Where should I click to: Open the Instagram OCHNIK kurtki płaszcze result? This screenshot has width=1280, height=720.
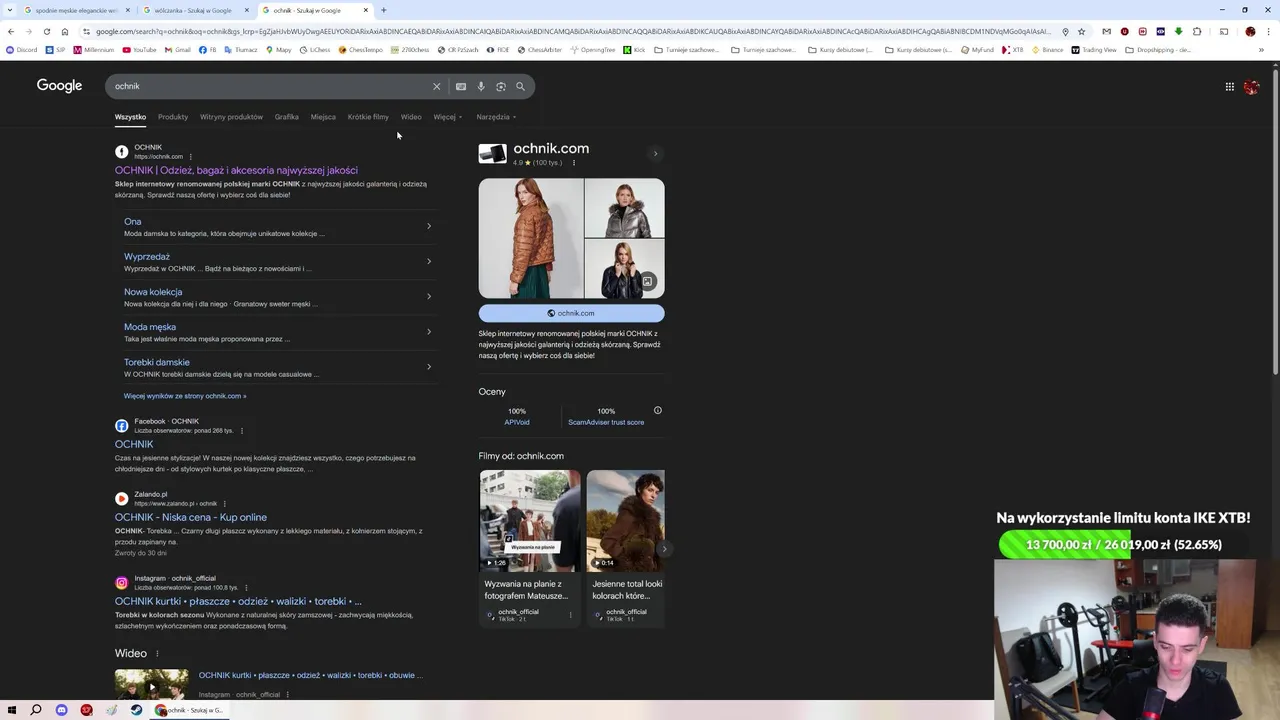tap(238, 601)
